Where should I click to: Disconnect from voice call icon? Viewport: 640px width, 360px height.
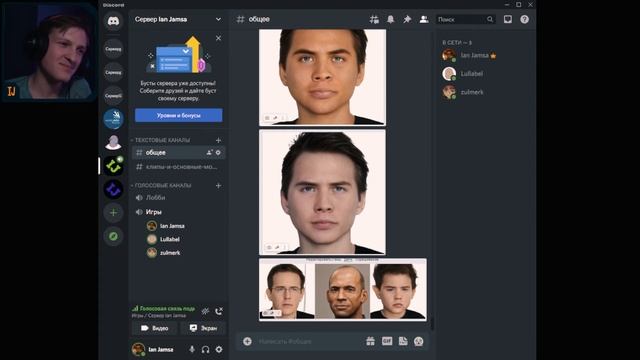click(x=219, y=311)
